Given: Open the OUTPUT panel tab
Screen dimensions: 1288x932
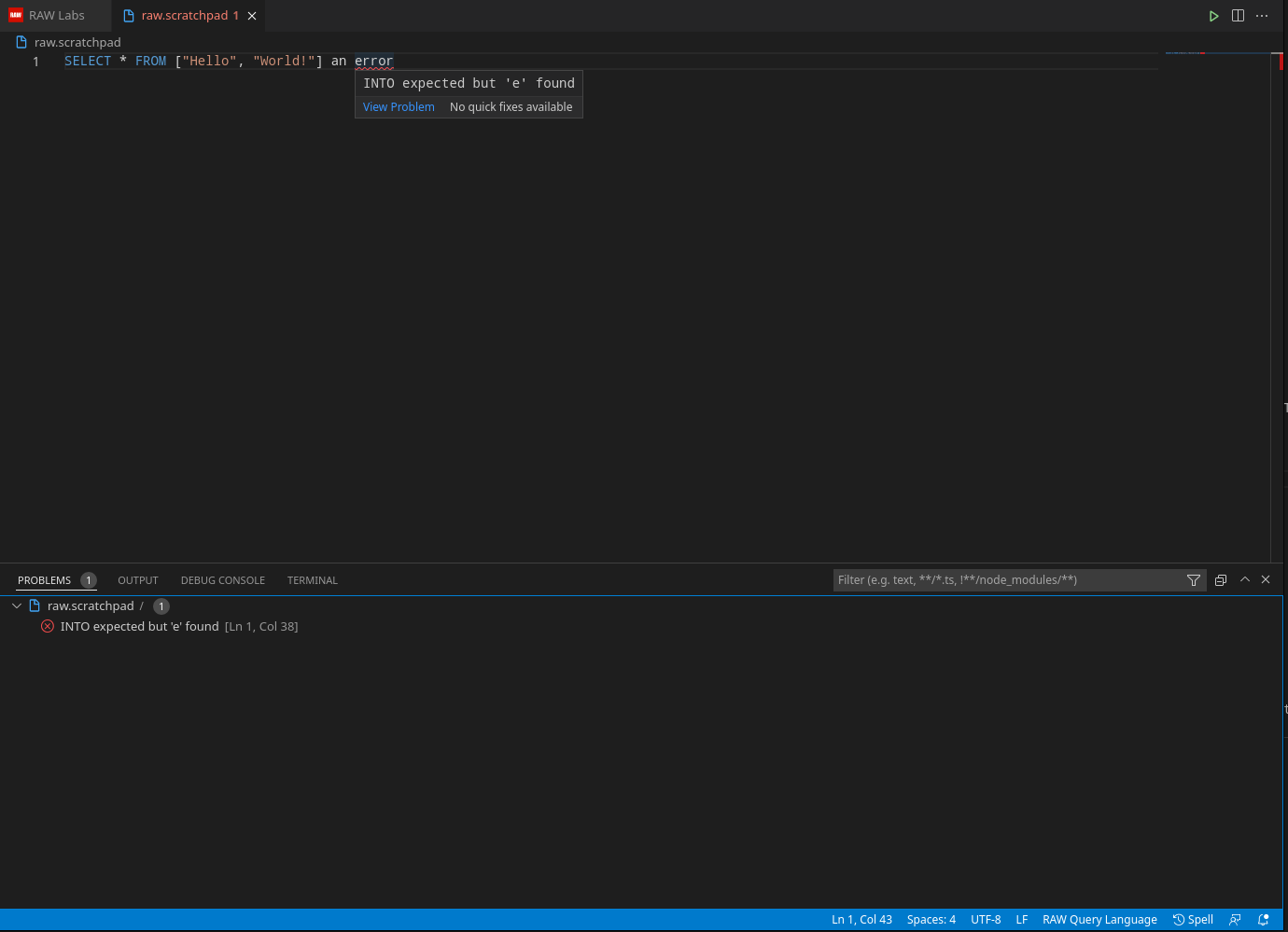Looking at the screenshot, I should (x=138, y=580).
